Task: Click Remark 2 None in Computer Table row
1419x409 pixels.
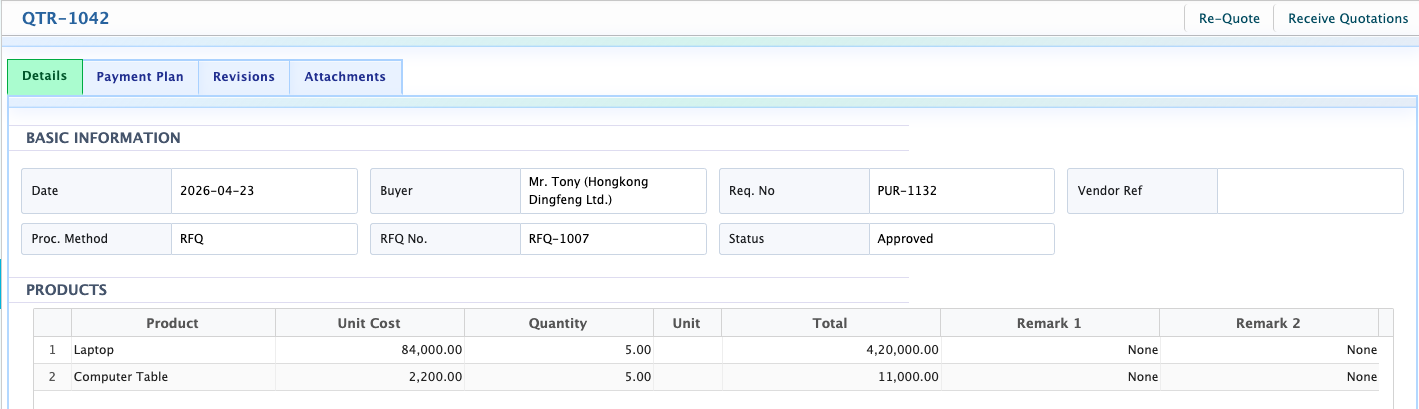Action: pos(1361,377)
